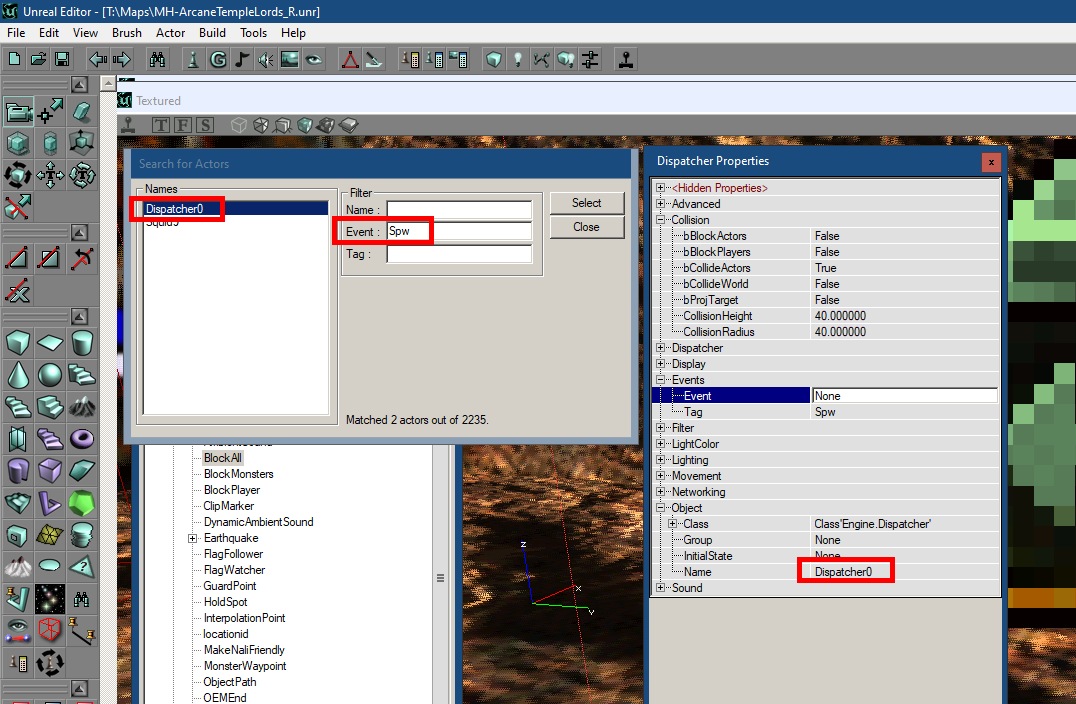Open the Music browser with the note icon
The height and width of the screenshot is (704, 1076).
[241, 59]
